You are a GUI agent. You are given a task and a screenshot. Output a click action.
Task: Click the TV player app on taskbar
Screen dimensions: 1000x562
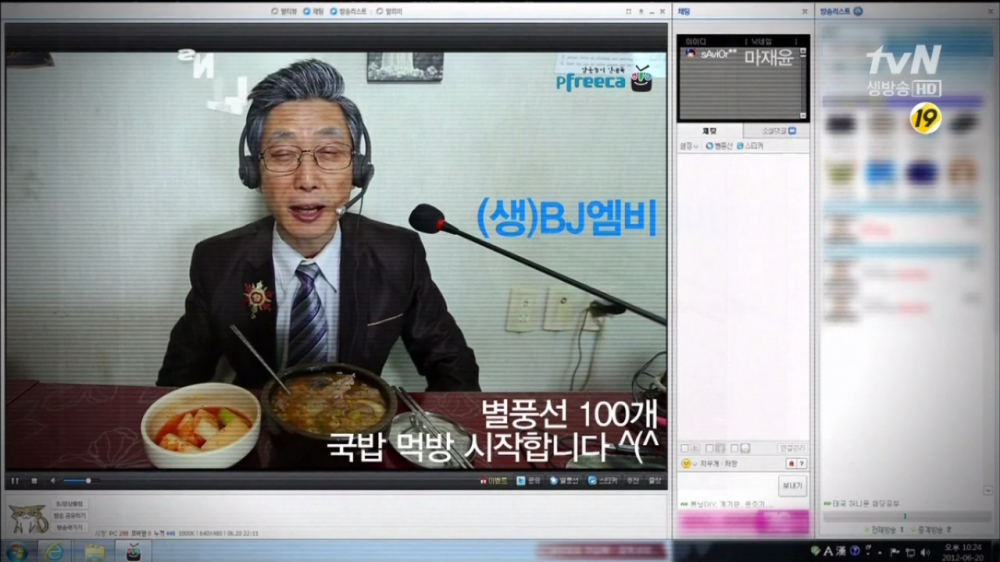click(133, 551)
